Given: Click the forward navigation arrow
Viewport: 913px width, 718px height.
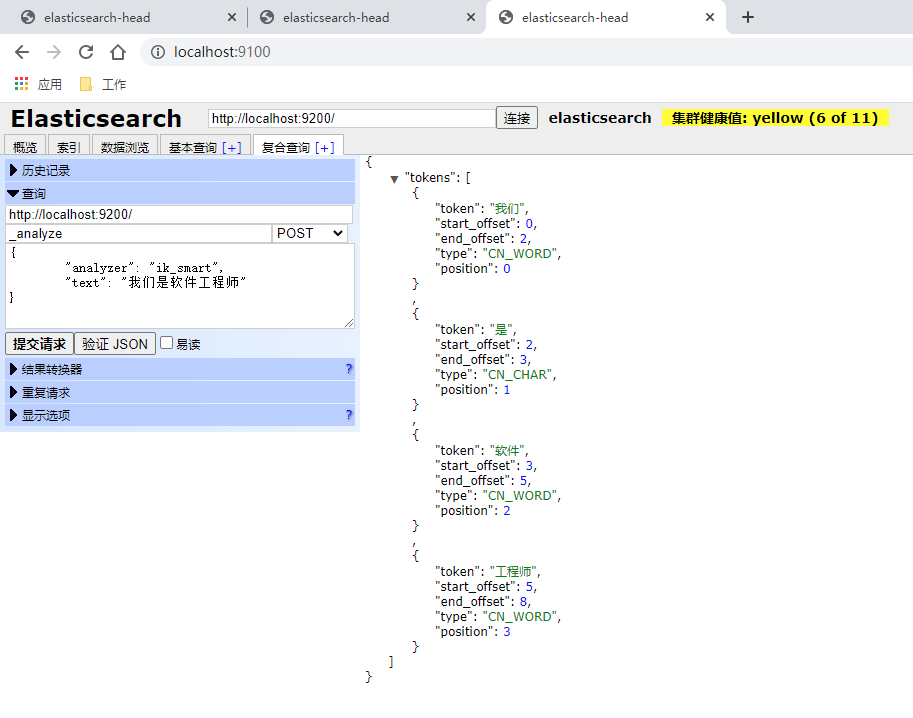Looking at the screenshot, I should (53, 52).
